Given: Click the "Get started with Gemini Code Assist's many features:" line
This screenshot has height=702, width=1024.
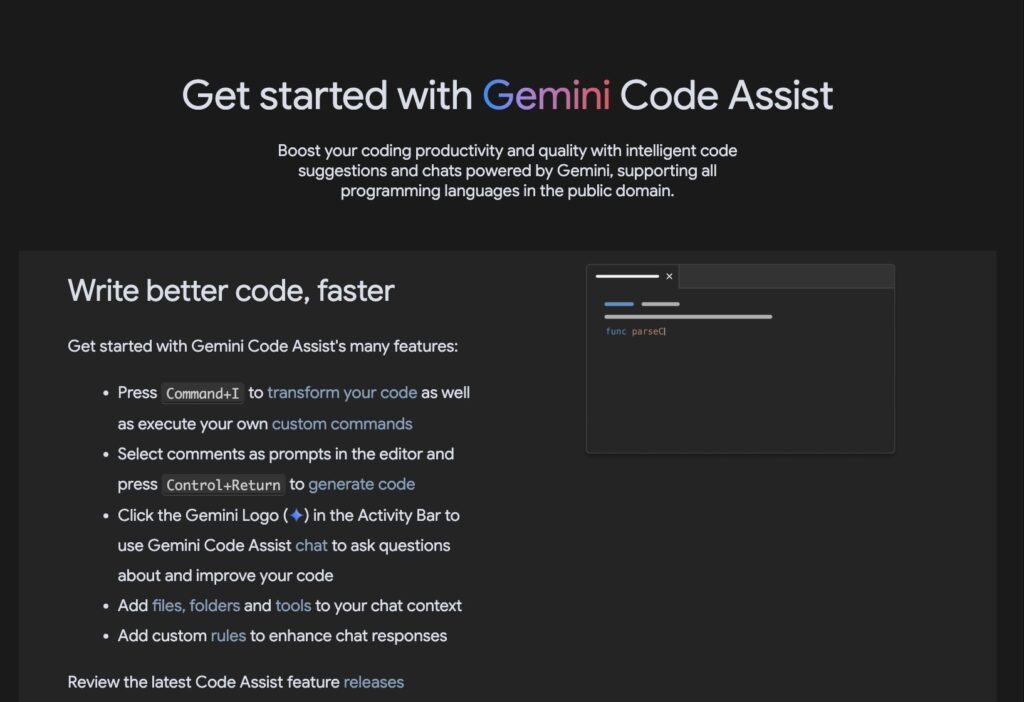Looking at the screenshot, I should [x=263, y=345].
